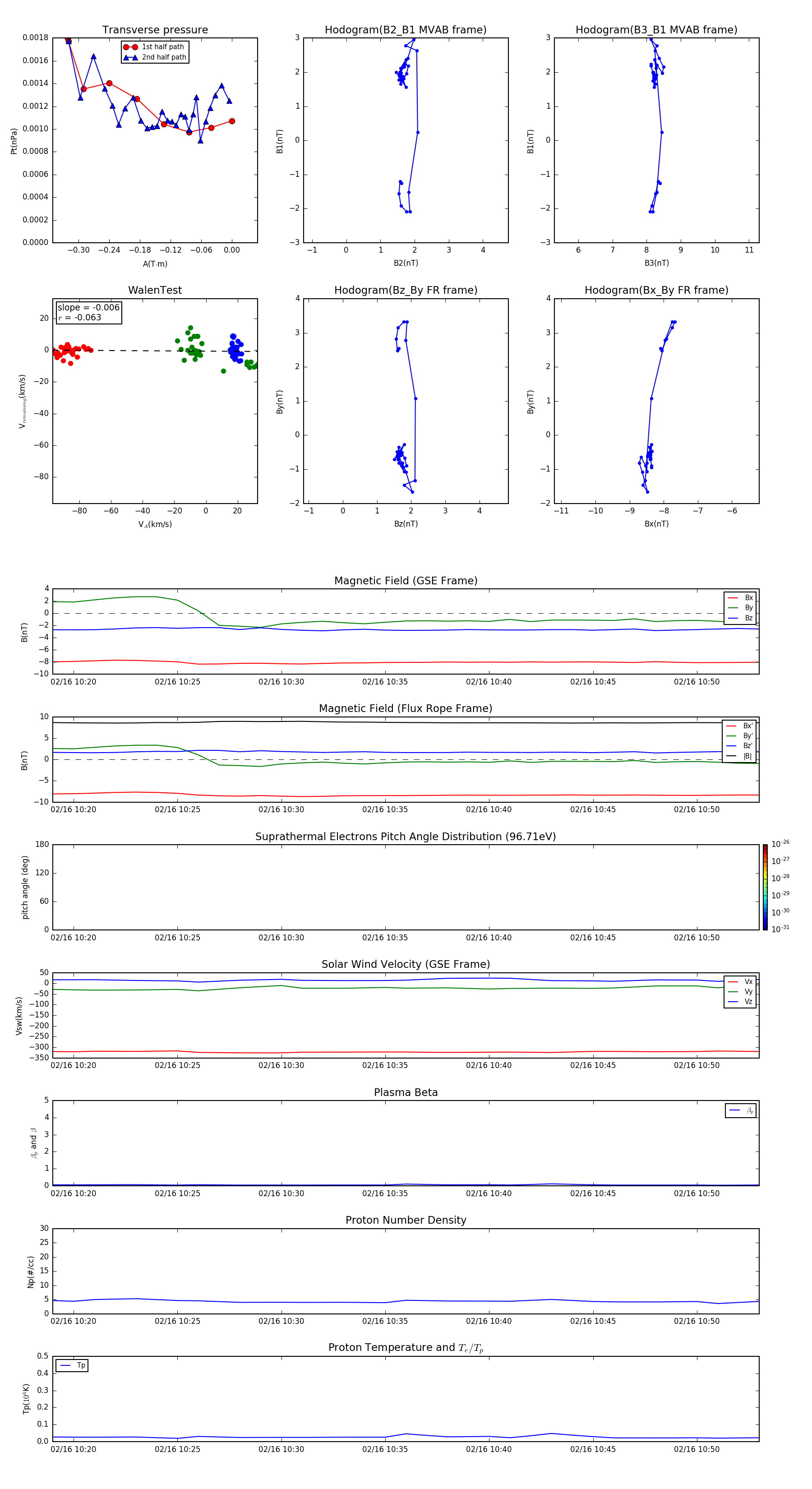Click the "Solar Wind Velocity (GSE Frame)" title
The width and height of the screenshot is (812, 1489).
[406, 964]
